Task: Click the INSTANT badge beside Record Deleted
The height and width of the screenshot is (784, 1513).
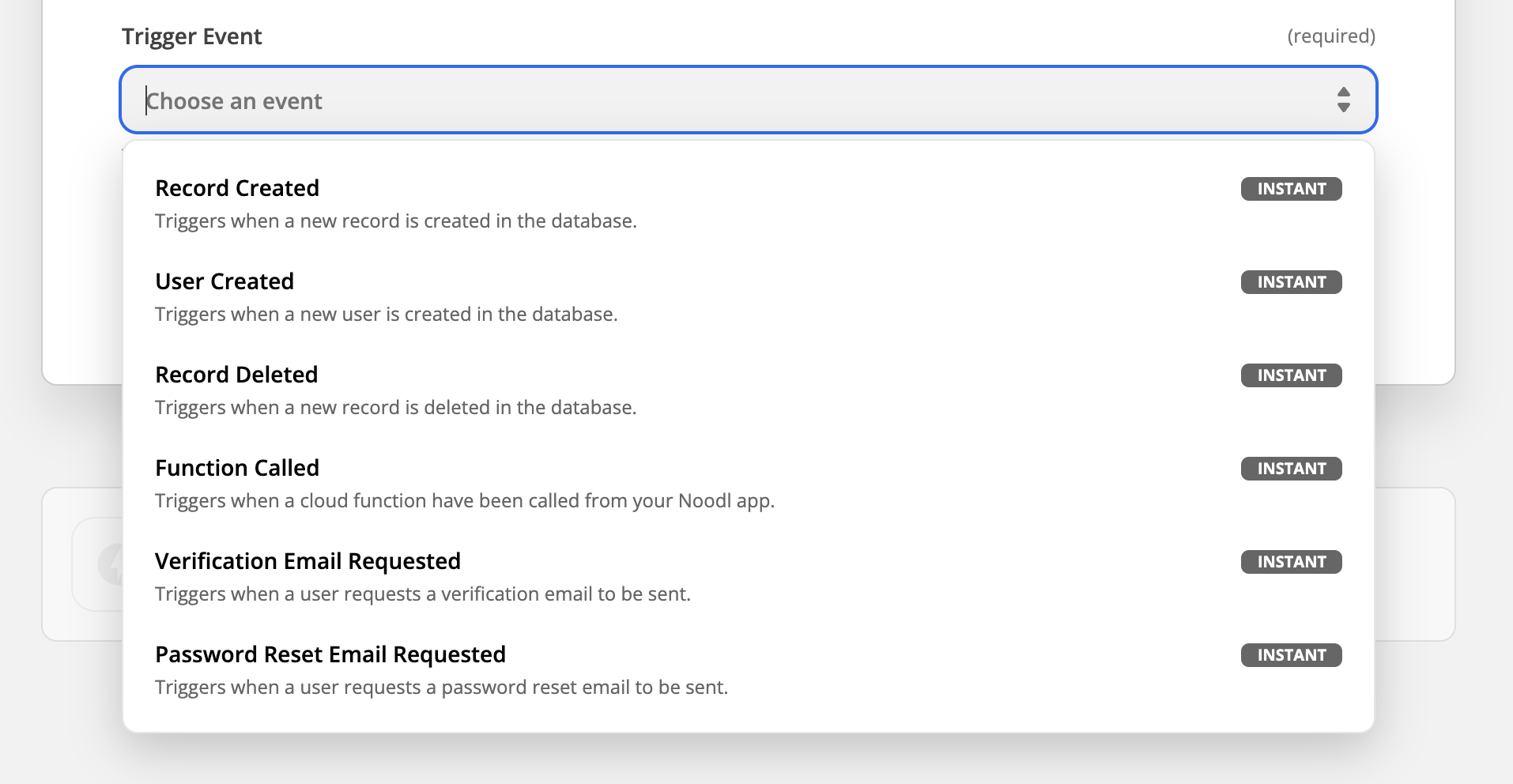Action: pyautogui.click(x=1291, y=375)
